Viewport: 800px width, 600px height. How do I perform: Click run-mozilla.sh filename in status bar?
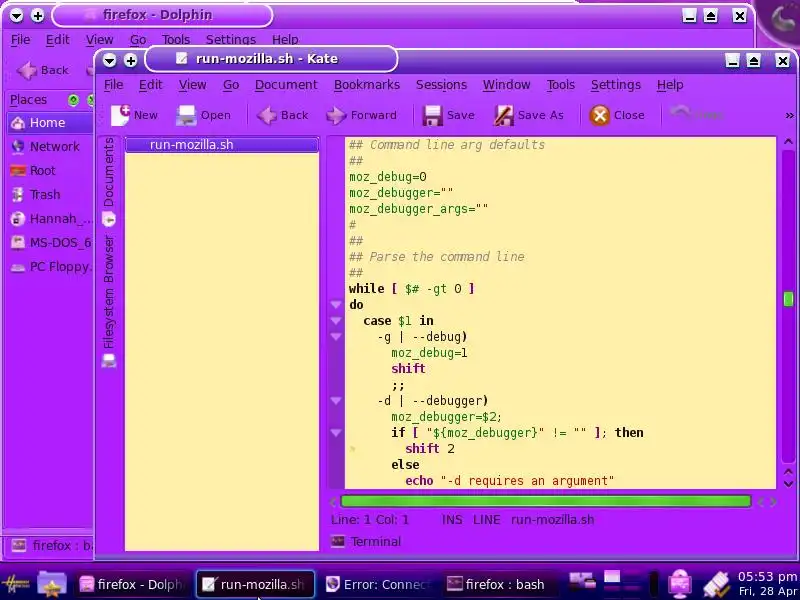pyautogui.click(x=553, y=520)
